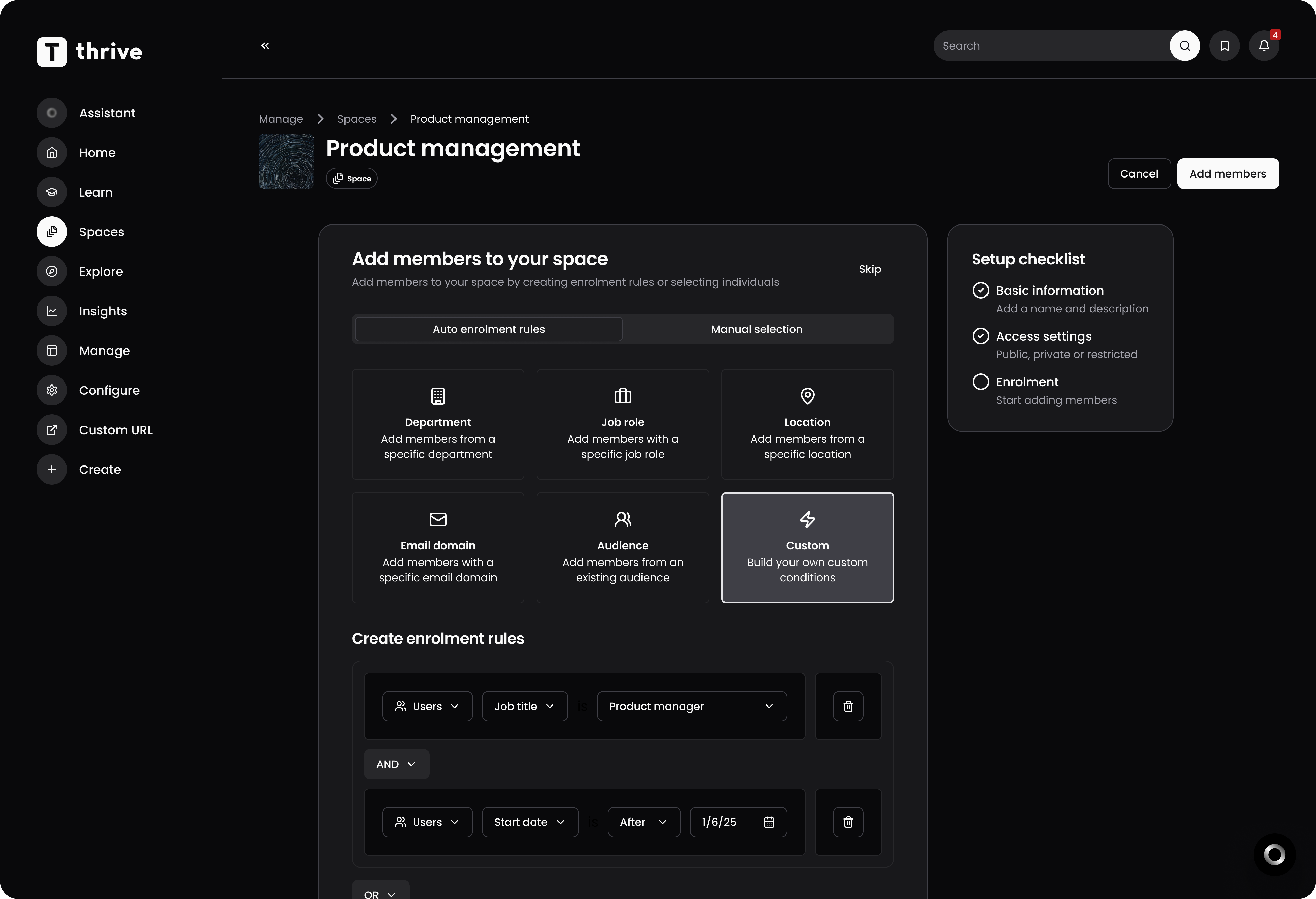The height and width of the screenshot is (899, 1316).
Task: Click the Basic information checkmark circle
Action: [980, 291]
